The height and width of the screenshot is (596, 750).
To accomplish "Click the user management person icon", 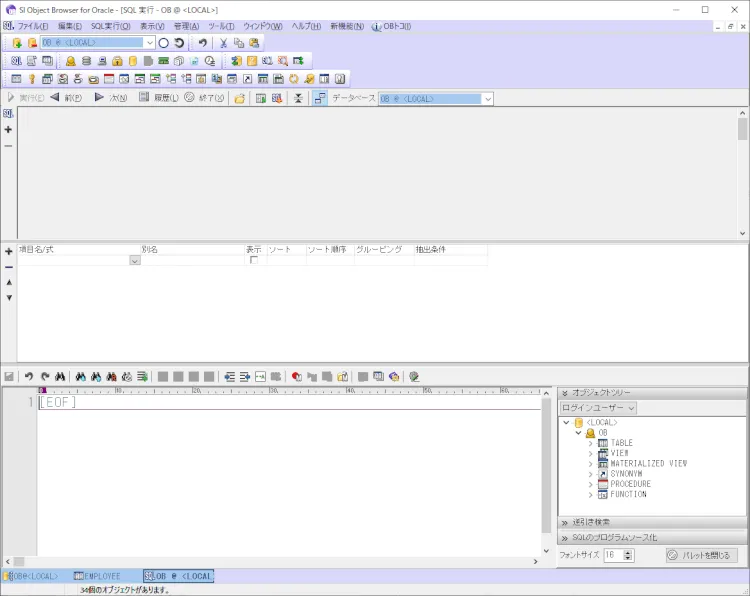I will coord(71,61).
